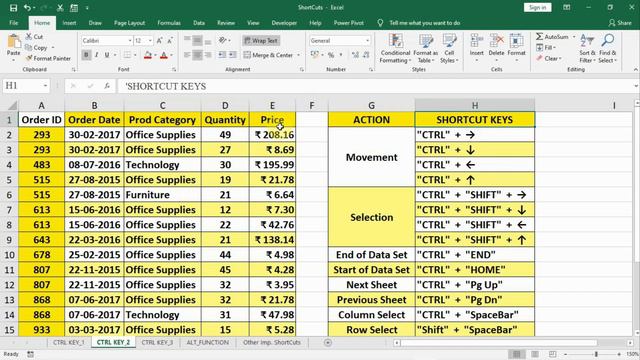The height and width of the screenshot is (360, 640).
Task: Click the Select All corner triangle
Action: (12, 106)
